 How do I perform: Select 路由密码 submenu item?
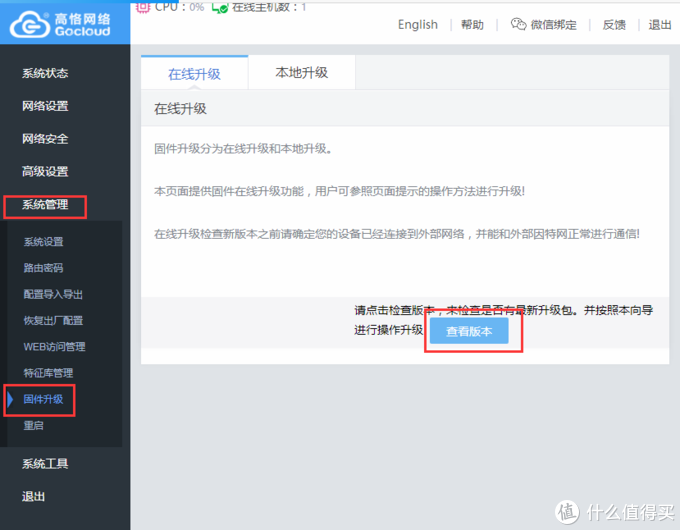pos(43,268)
